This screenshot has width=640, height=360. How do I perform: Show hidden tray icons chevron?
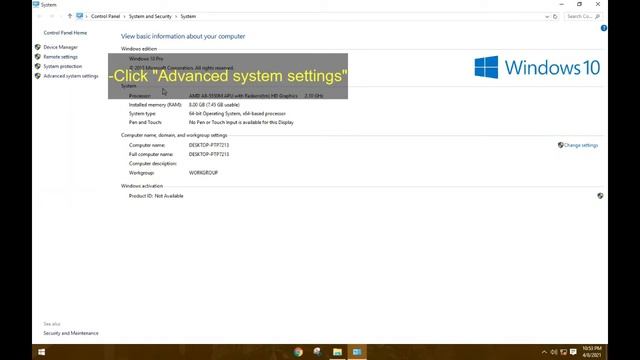click(544, 352)
